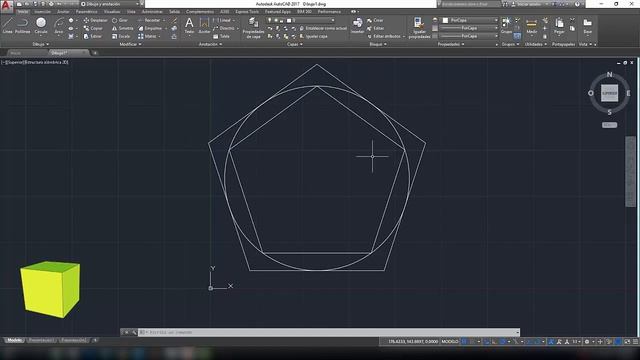
Task: Click the Lineal dimension button
Action: coord(222,20)
